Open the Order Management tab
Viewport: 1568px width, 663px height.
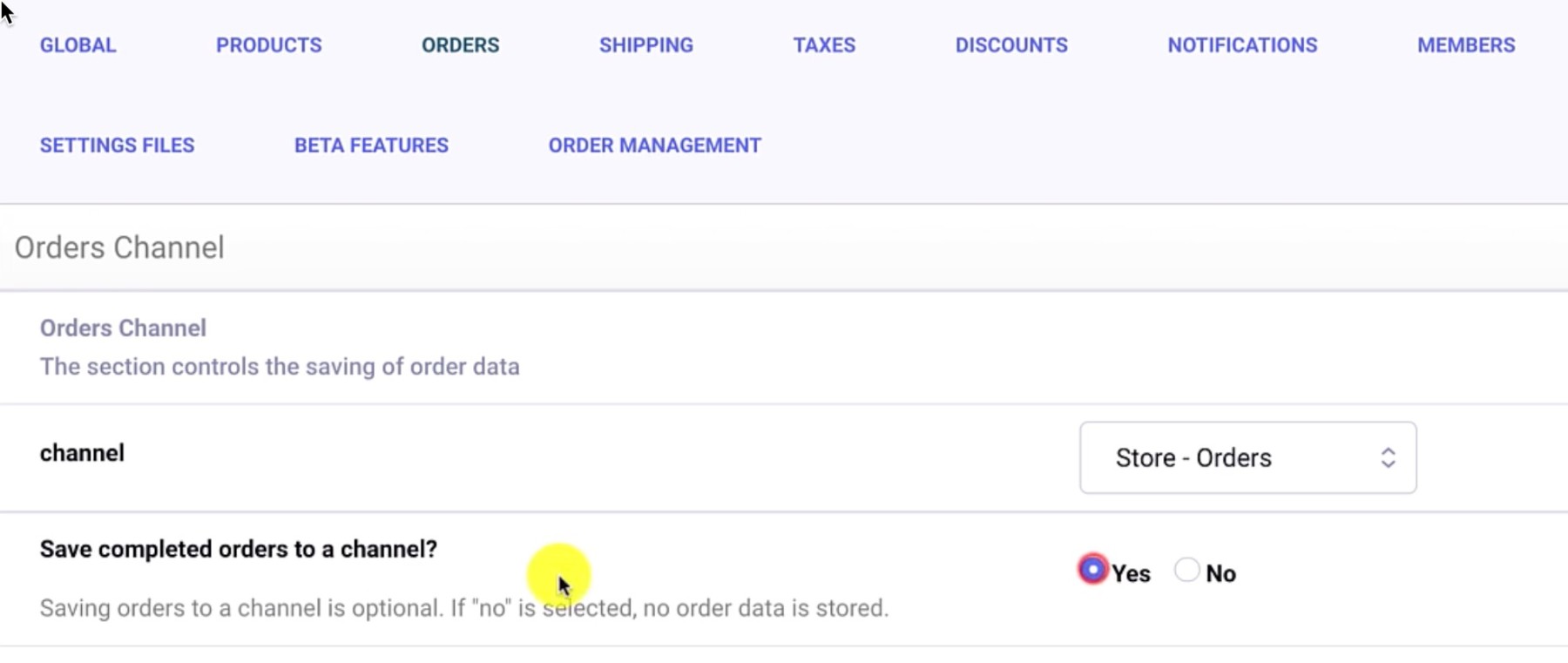[654, 145]
